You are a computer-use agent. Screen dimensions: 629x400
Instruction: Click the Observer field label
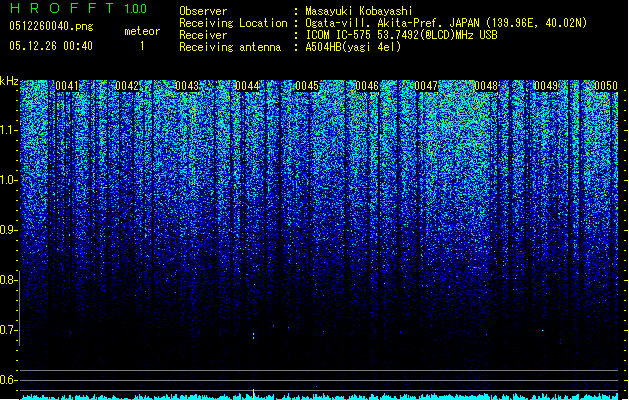coord(203,11)
